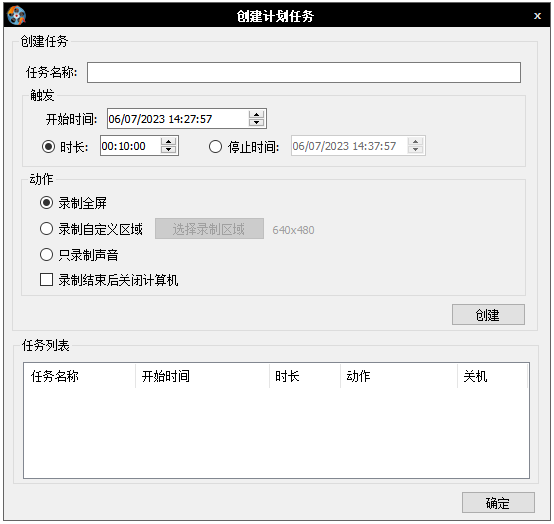
Task: Click the 640x480 region size text
Action: (x=293, y=230)
